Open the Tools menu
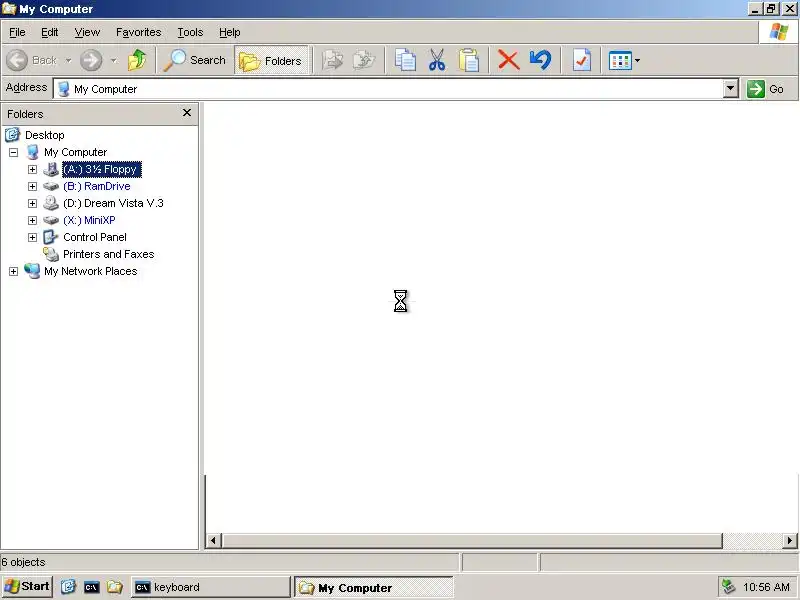The width and height of the screenshot is (800, 600). coord(190,32)
